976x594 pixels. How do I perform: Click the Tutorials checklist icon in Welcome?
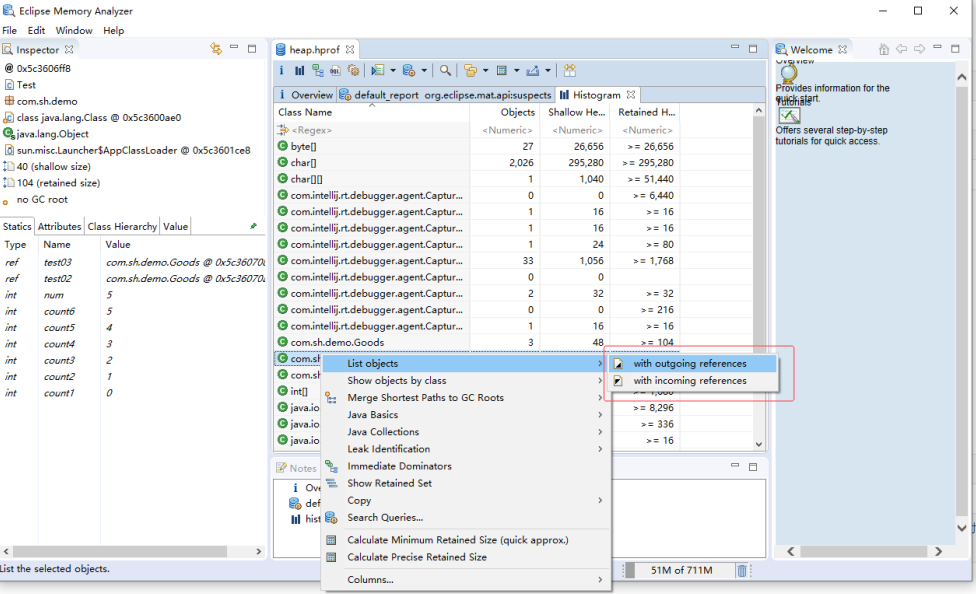789,115
